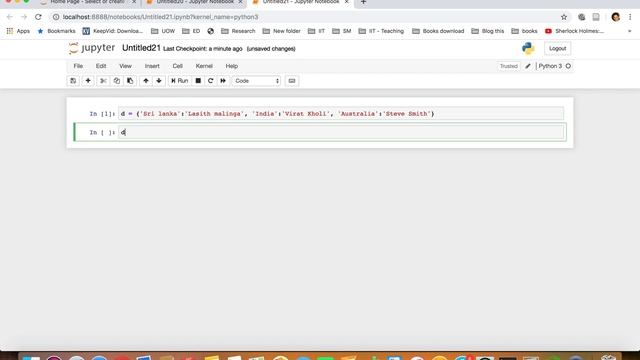Open the command palette keyboard icon
The width and height of the screenshot is (640, 360).
[292, 81]
